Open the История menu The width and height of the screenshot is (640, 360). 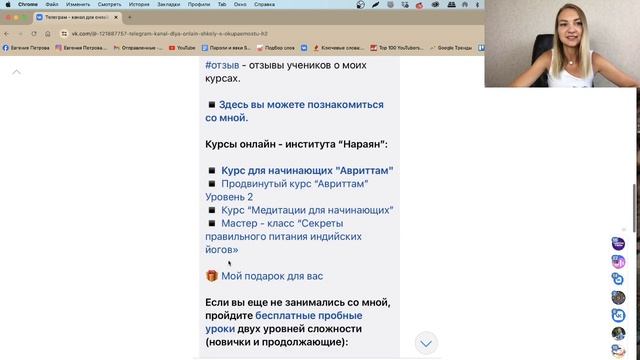(x=139, y=4)
